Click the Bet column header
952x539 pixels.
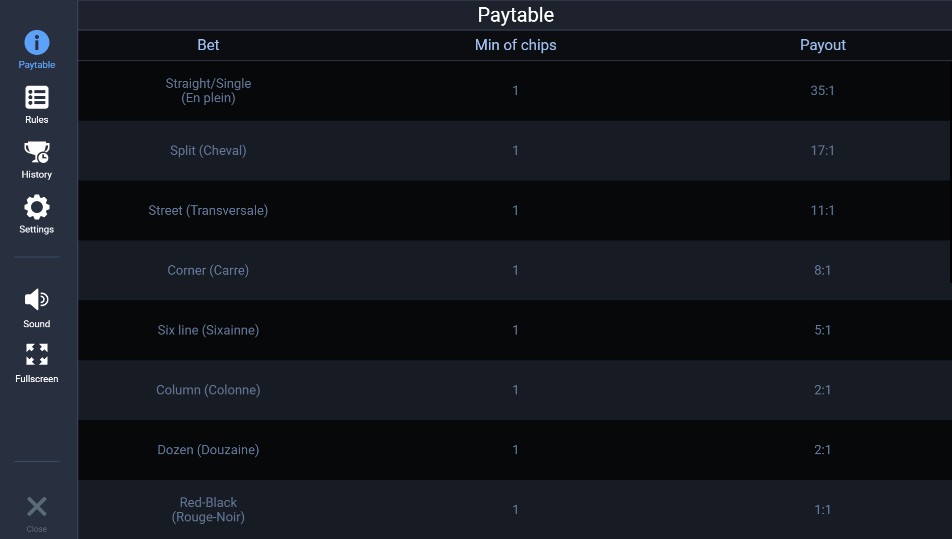click(x=208, y=45)
